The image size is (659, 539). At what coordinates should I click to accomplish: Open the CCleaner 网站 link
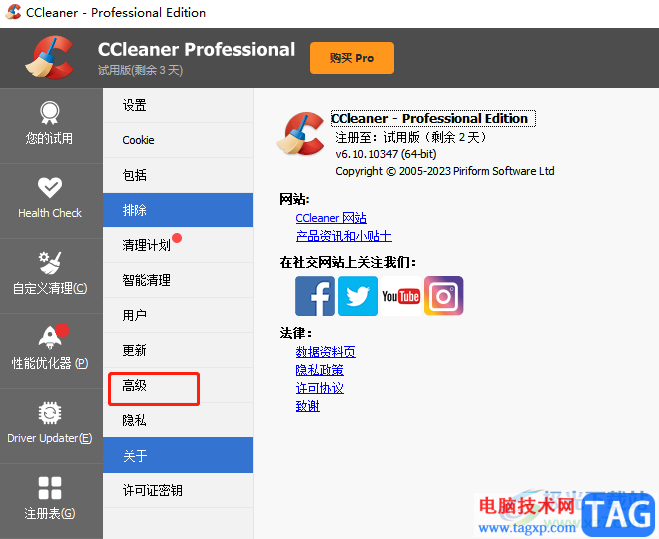click(x=331, y=218)
